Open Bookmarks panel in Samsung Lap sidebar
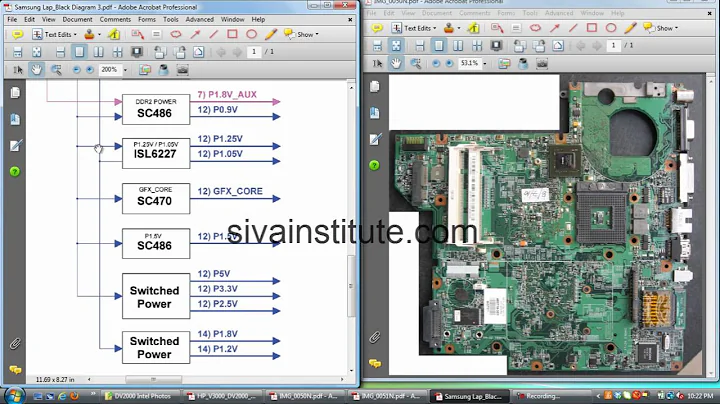The image size is (720, 404). (x=15, y=119)
